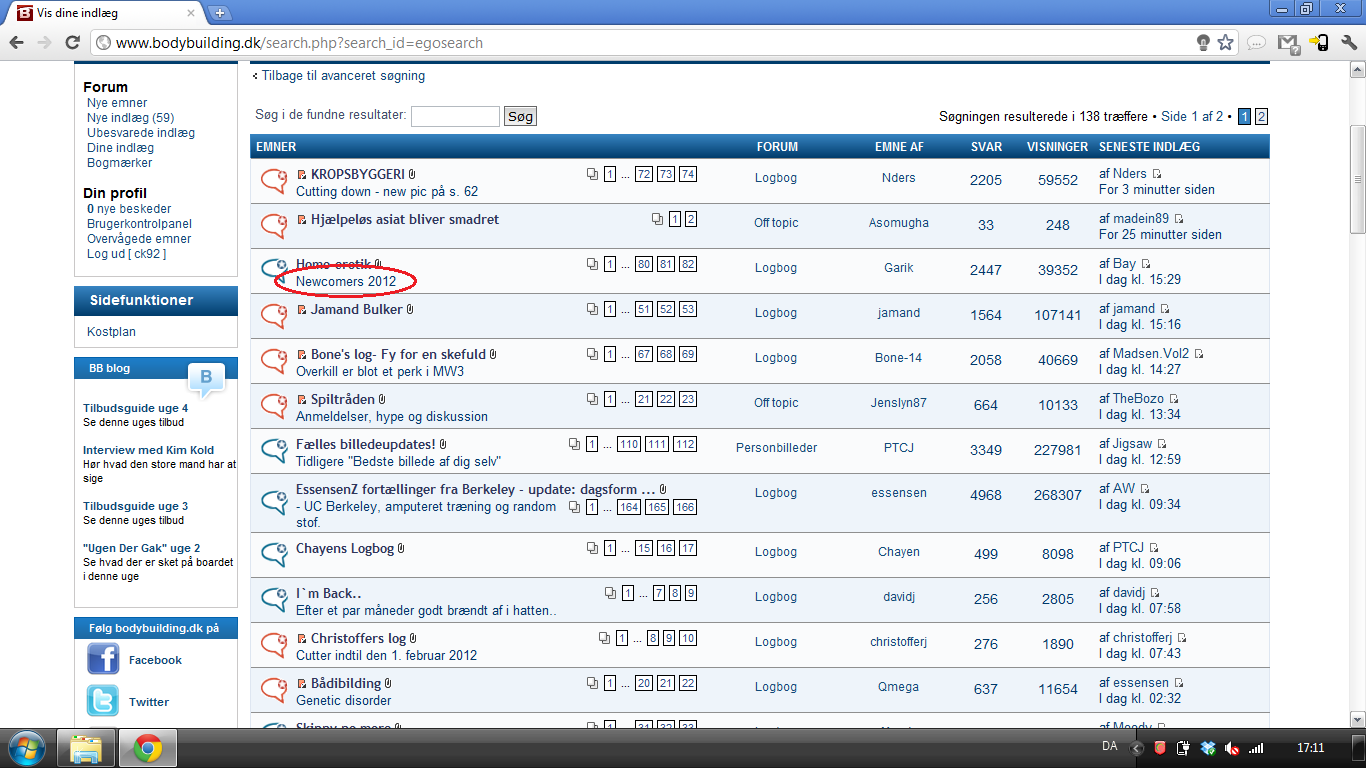Sort results by SVAR column header
The height and width of the screenshot is (768, 1366).
986,147
